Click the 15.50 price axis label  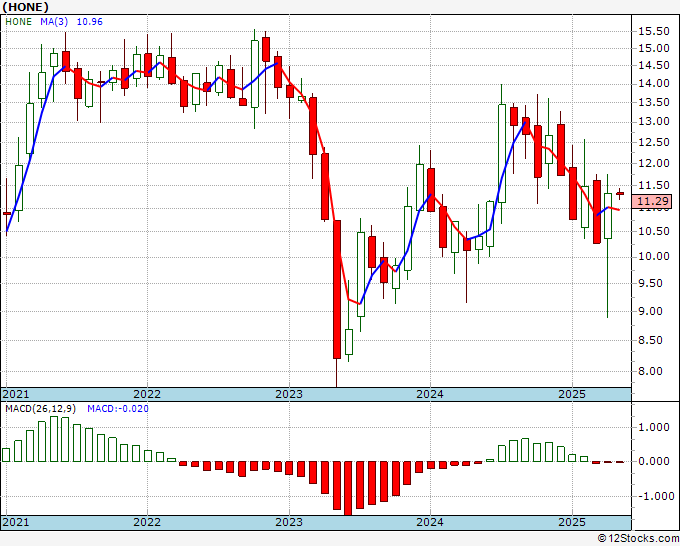click(x=654, y=31)
